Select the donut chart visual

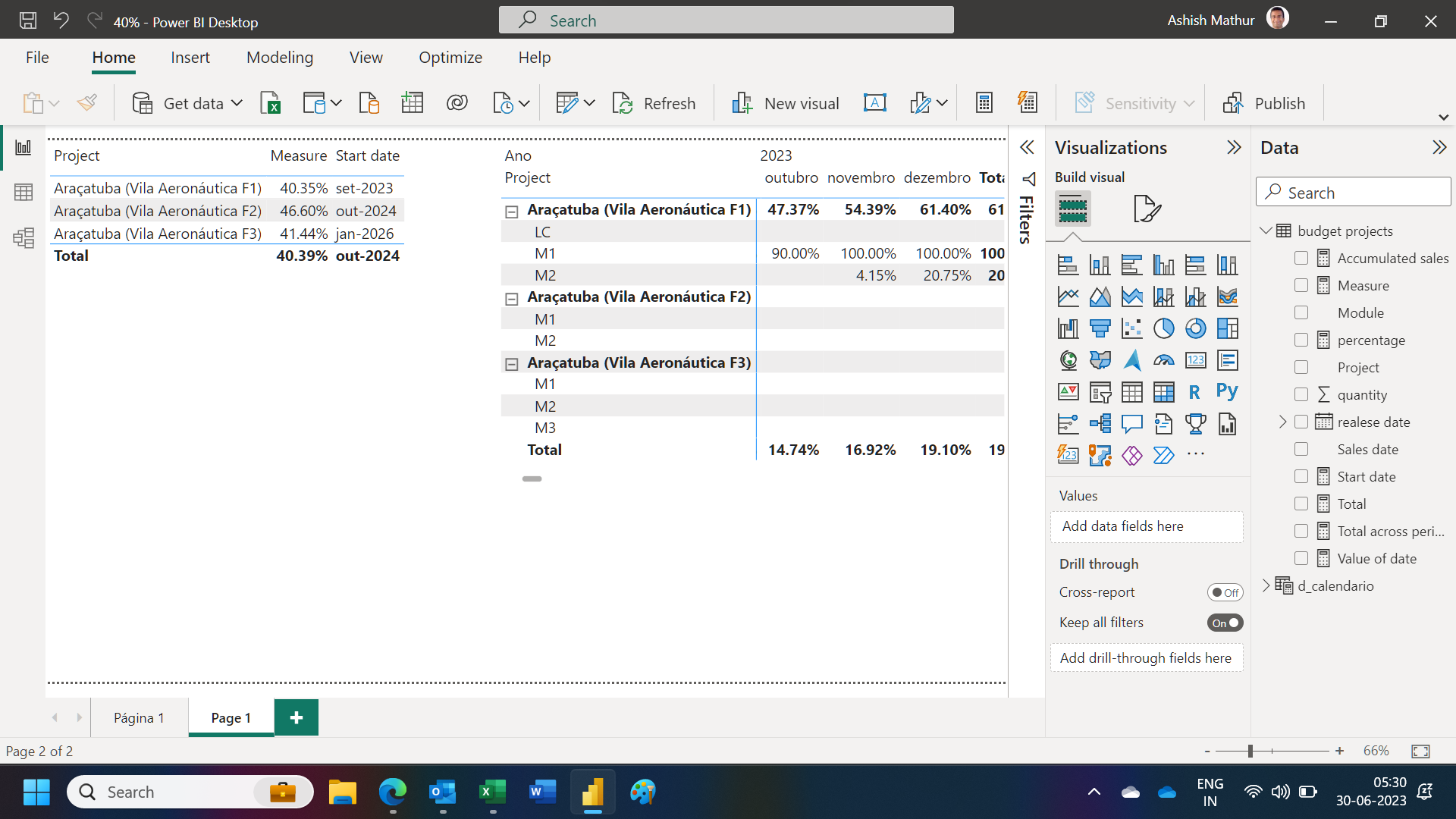coord(1195,328)
